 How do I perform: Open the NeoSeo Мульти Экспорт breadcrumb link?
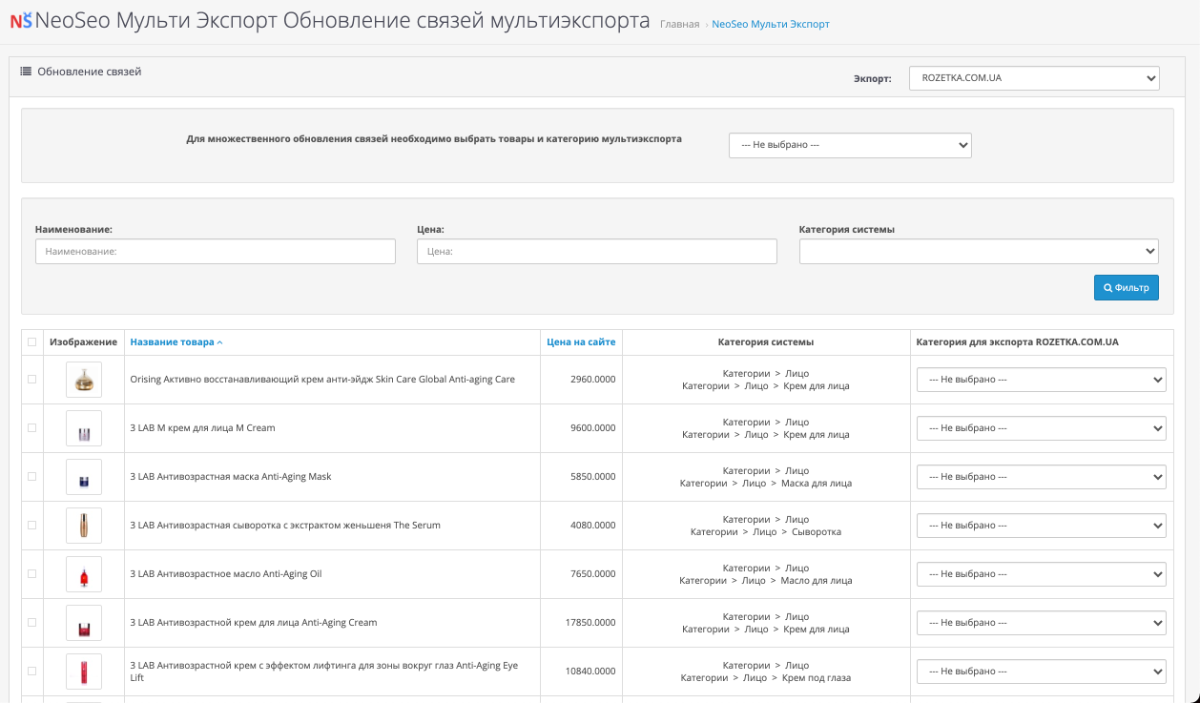[x=770, y=24]
